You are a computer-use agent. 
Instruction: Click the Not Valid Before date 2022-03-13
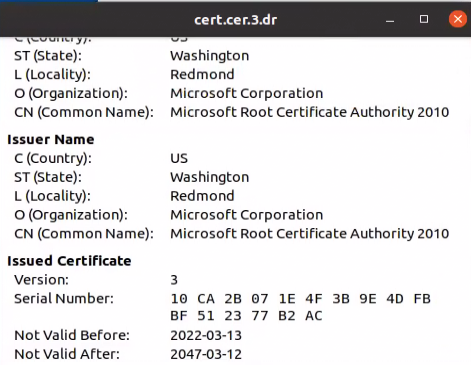click(206, 335)
